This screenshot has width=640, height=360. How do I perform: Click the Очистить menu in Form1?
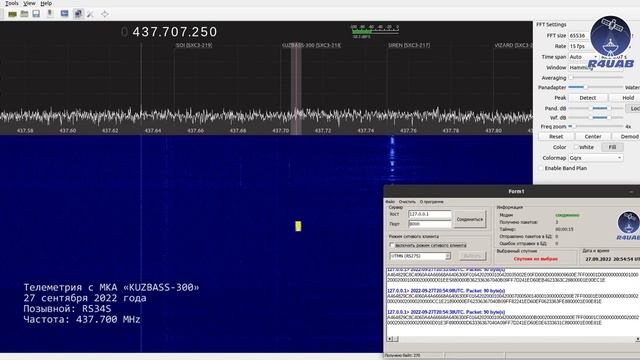point(407,202)
